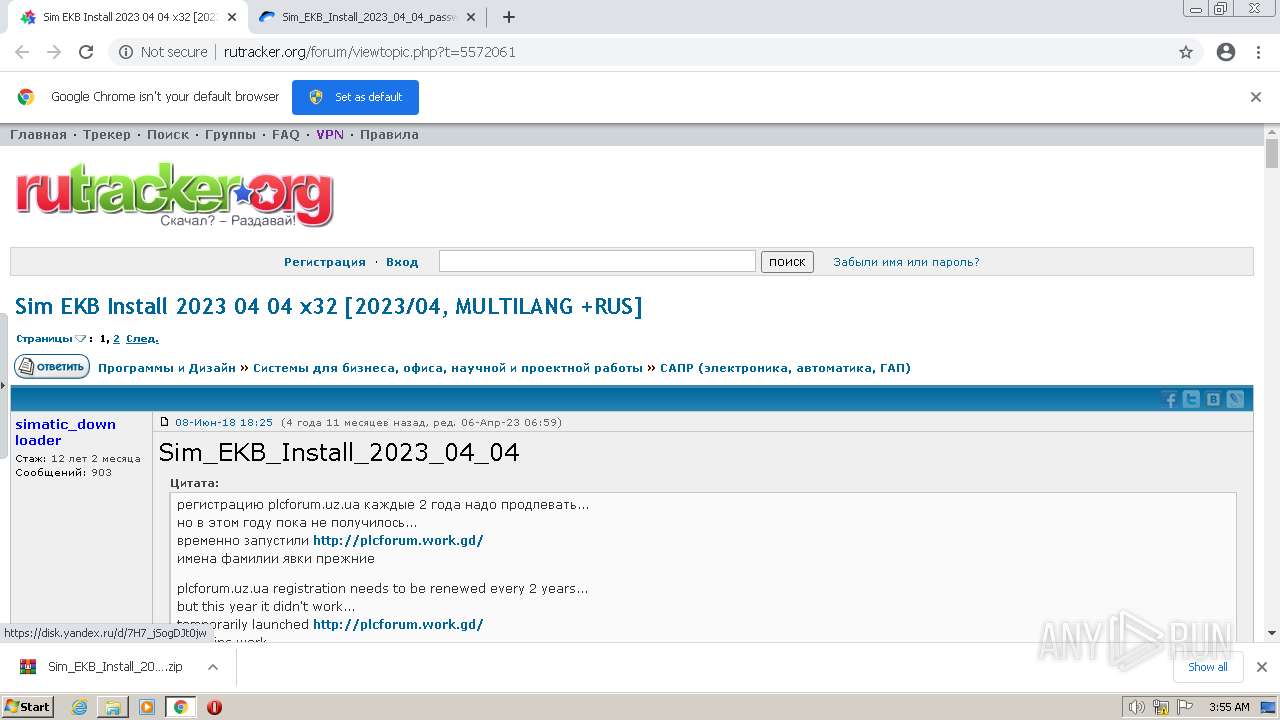Image resolution: width=1280 pixels, height=720 pixels.
Task: Click the post document icon beside 08-Июн-18 date
Action: click(x=165, y=422)
